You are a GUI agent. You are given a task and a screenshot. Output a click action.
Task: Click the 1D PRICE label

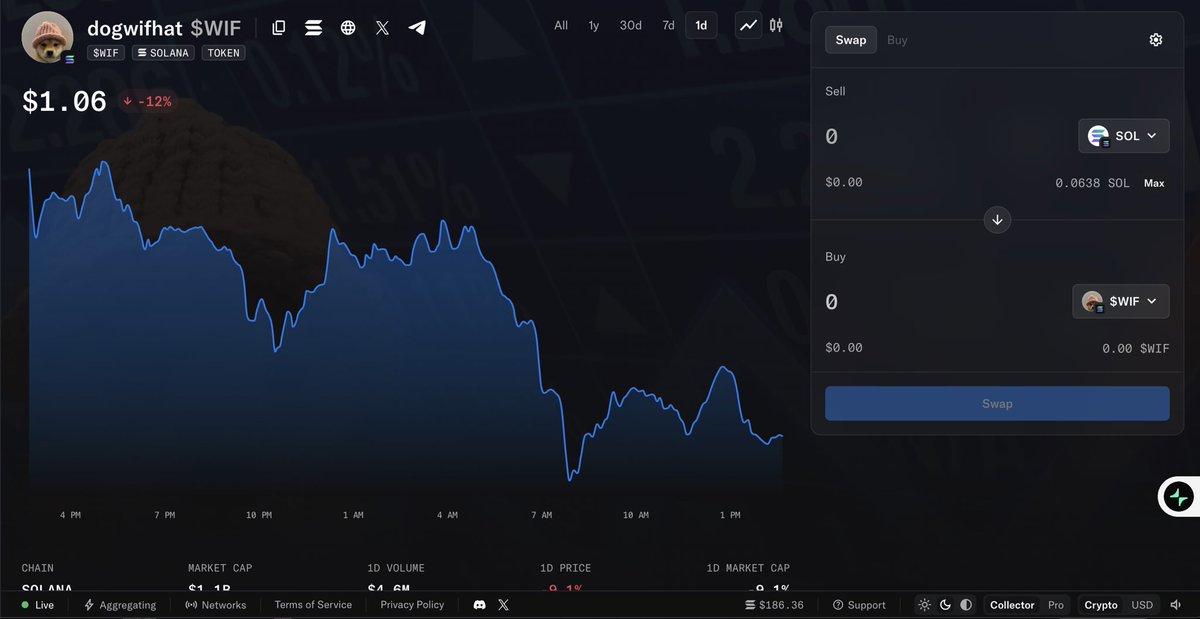tap(568, 568)
